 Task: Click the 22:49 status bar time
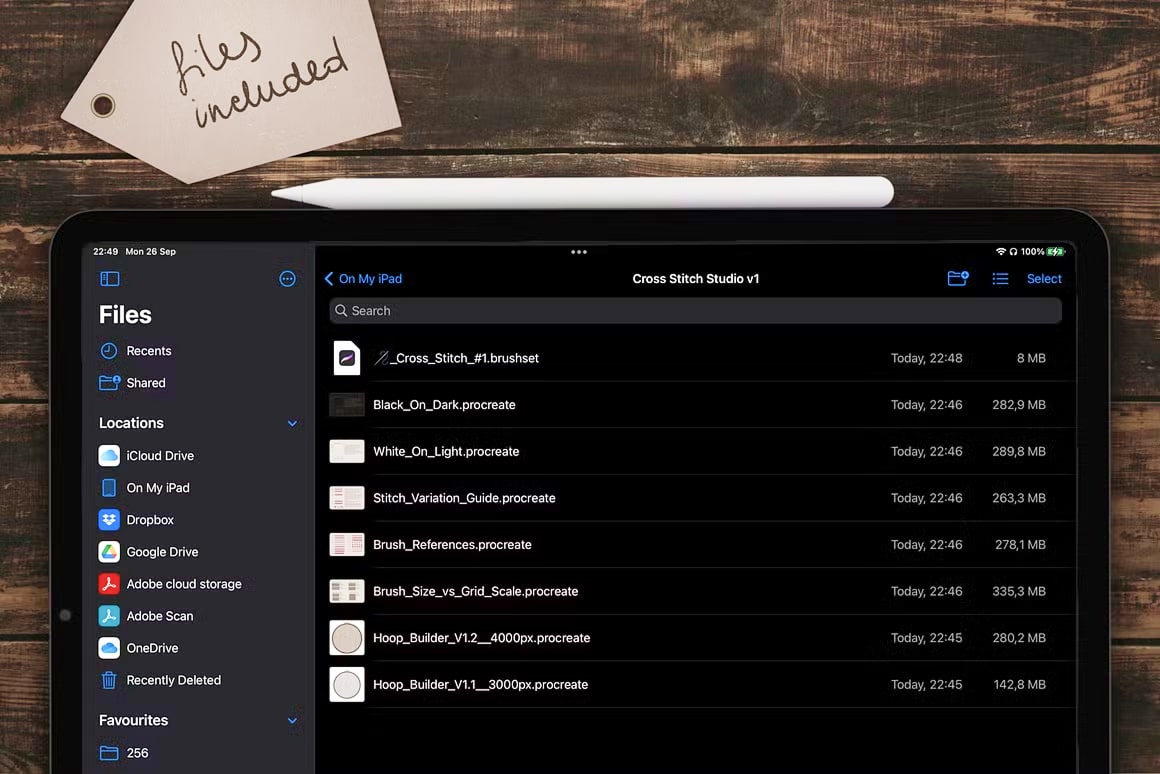106,252
